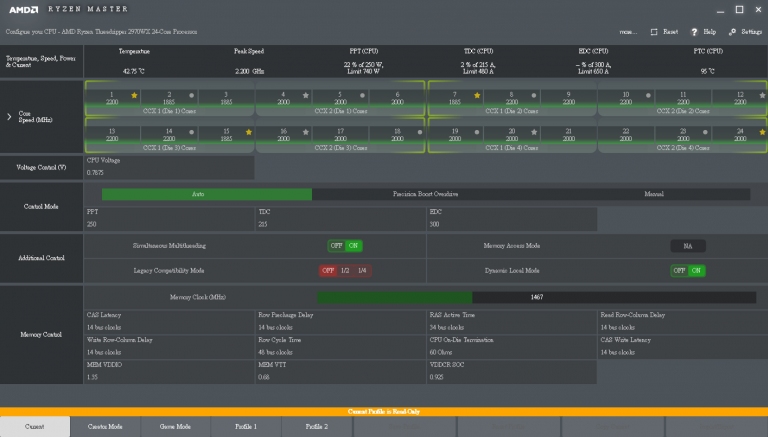
Task: Click the MEM VDDIO field
Action: (169, 371)
